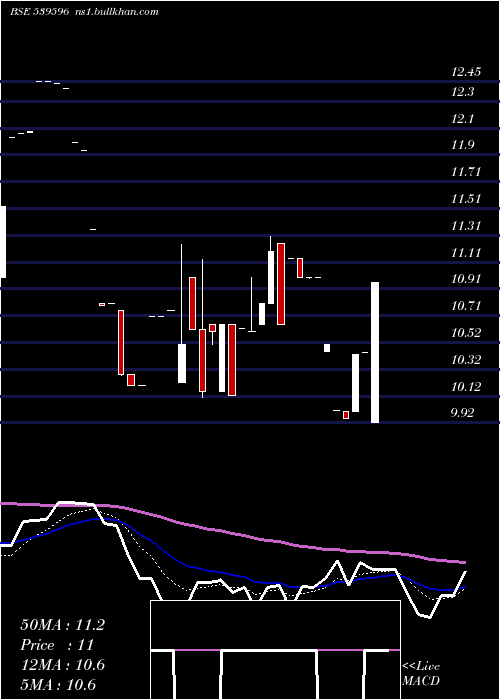
Task: Select the 11.71 price axis label
Action: point(466,171)
